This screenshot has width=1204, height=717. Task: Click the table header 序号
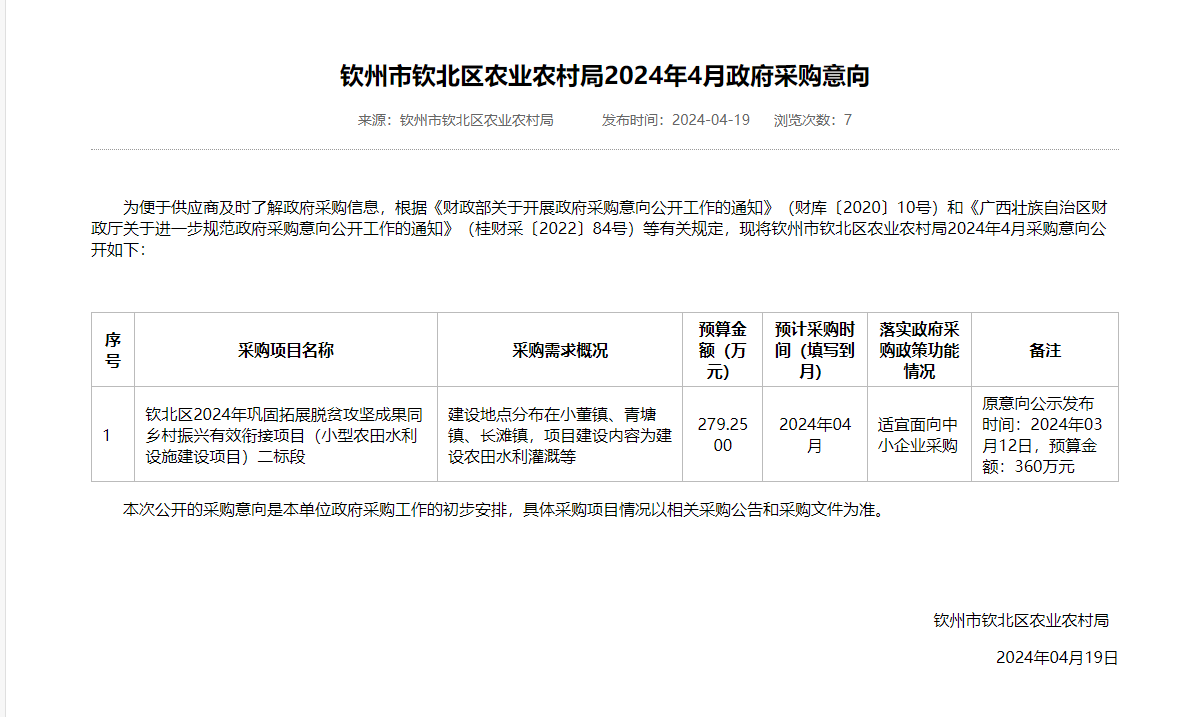tap(113, 350)
